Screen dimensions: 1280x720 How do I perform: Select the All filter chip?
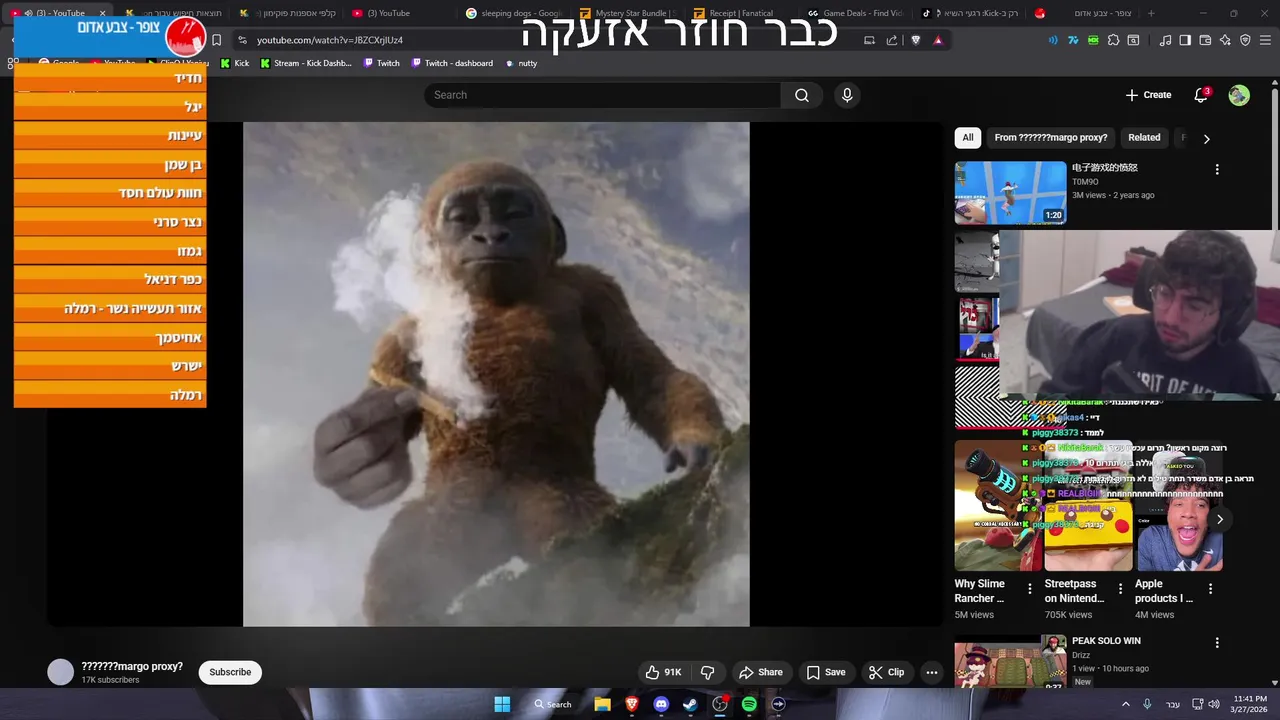967,138
